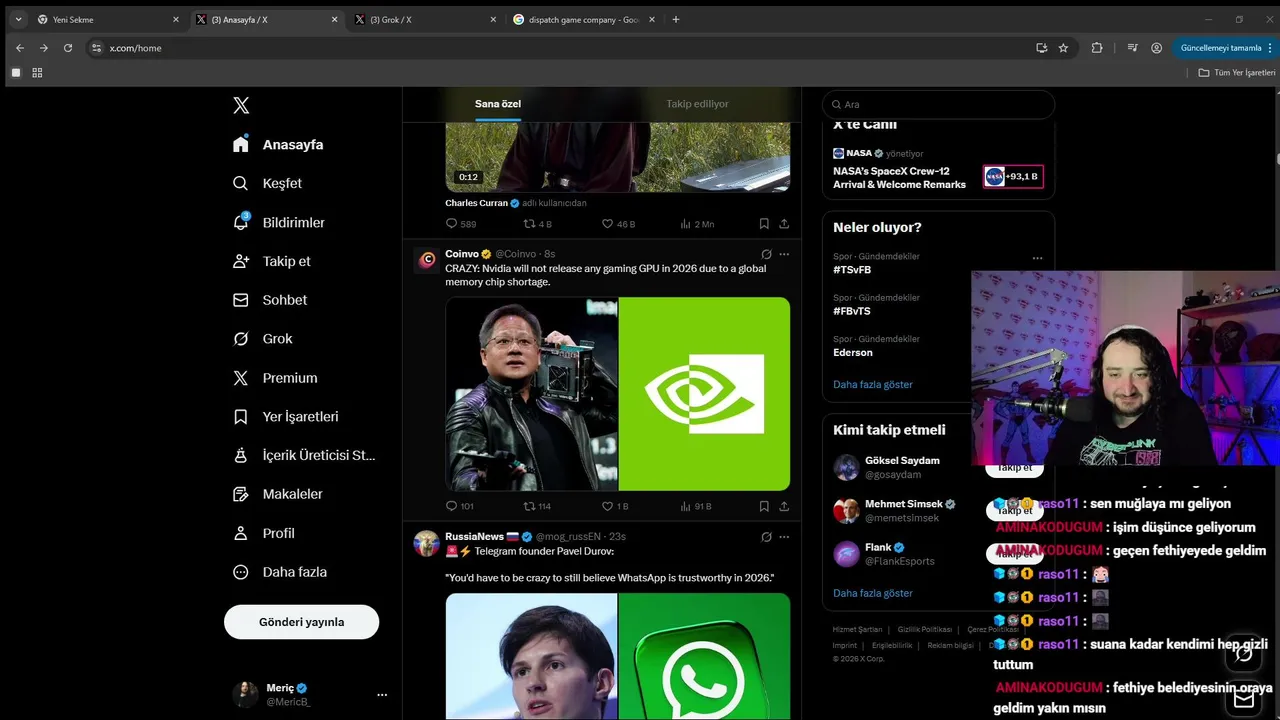The height and width of the screenshot is (720, 1280).
Task: Open more options on RussiaNews post
Action: (784, 537)
